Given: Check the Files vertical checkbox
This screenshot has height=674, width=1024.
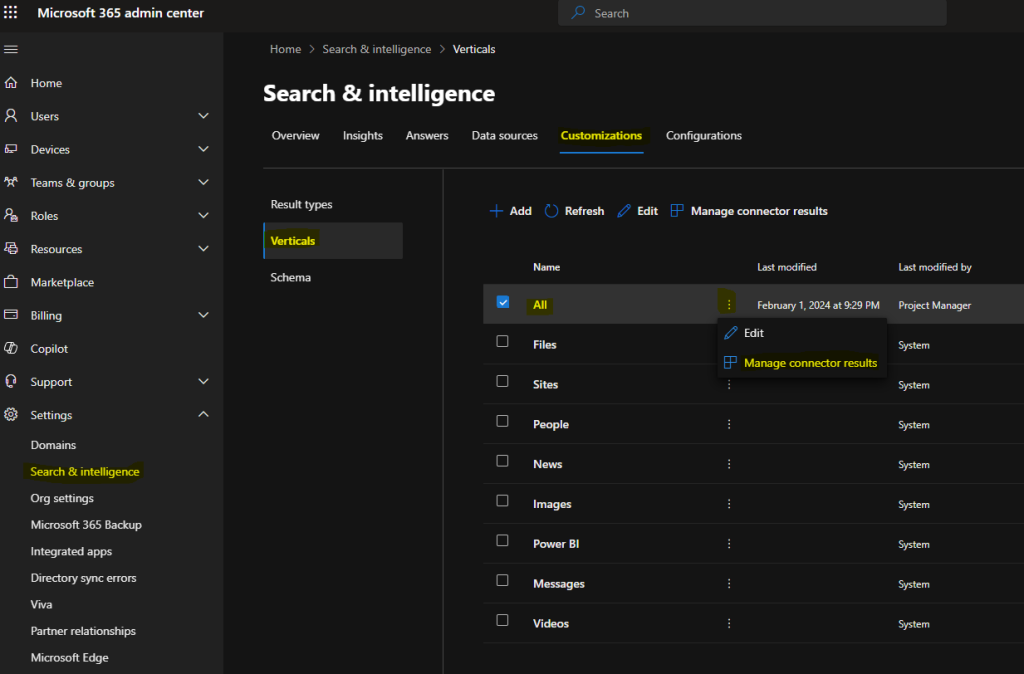Looking at the screenshot, I should [x=502, y=342].
